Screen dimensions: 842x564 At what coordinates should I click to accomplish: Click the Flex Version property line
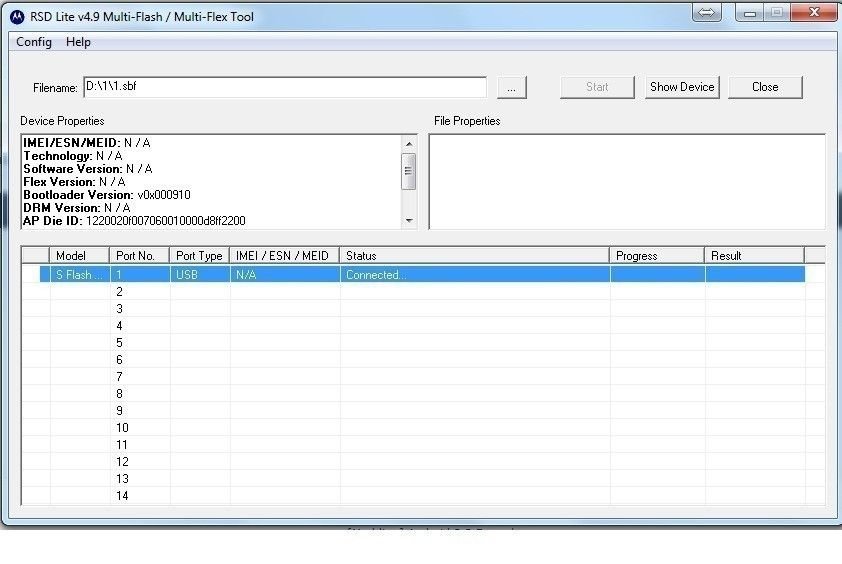[x=74, y=182]
